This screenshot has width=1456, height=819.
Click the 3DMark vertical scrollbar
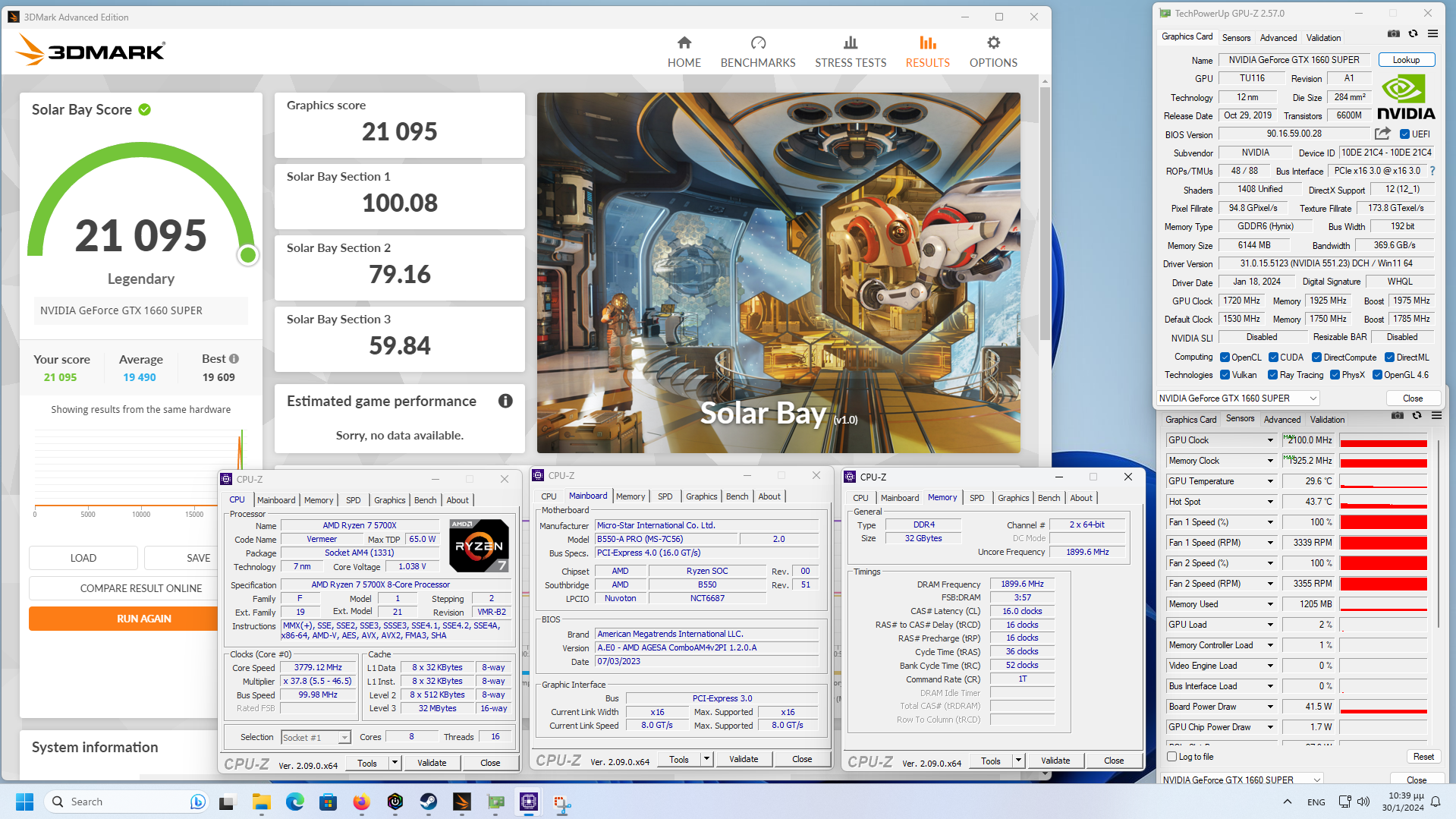(1045, 213)
